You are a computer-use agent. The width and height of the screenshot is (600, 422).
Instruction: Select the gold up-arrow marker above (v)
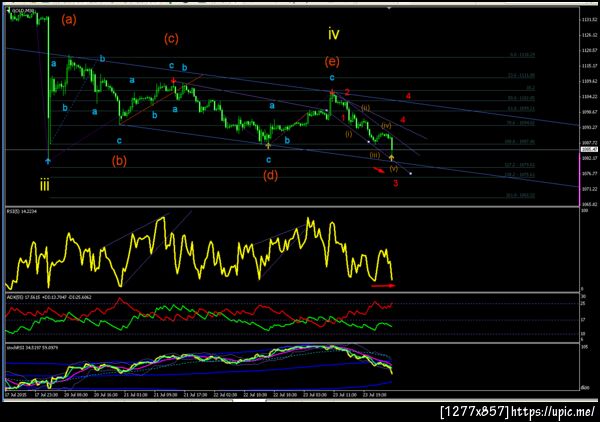click(391, 157)
